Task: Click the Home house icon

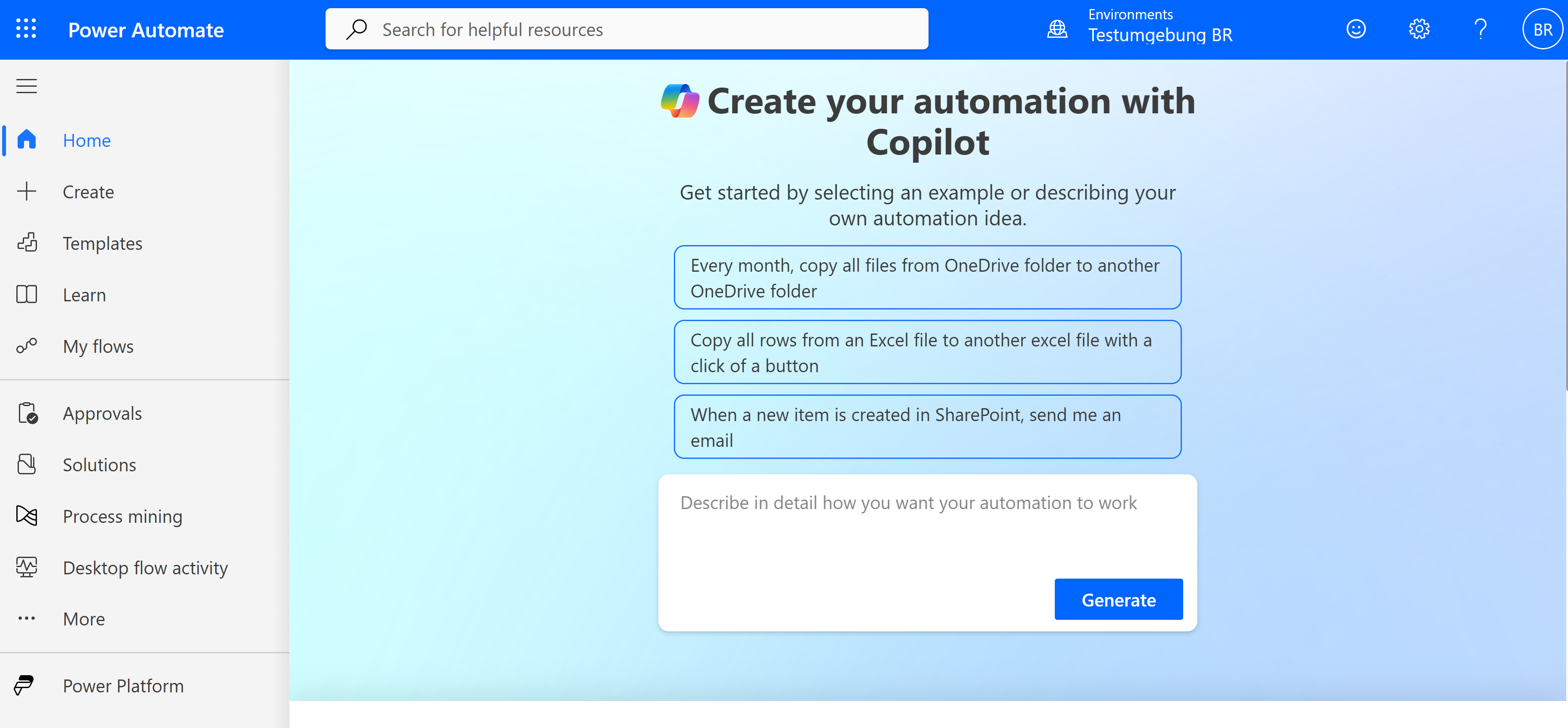Action: coord(27,139)
